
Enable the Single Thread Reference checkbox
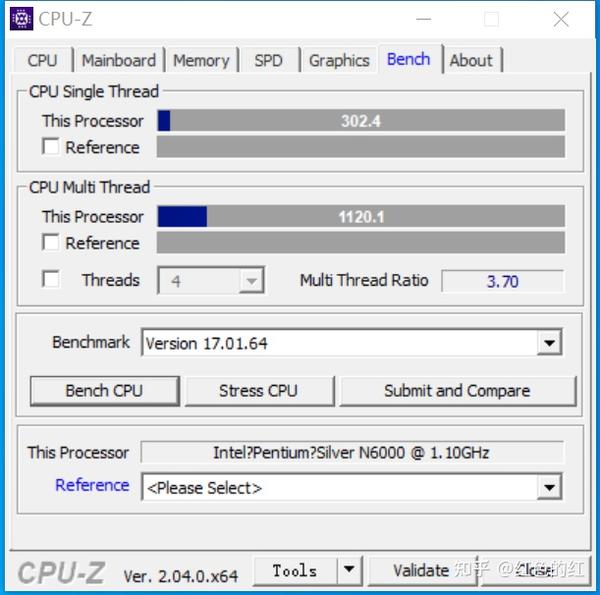51,147
